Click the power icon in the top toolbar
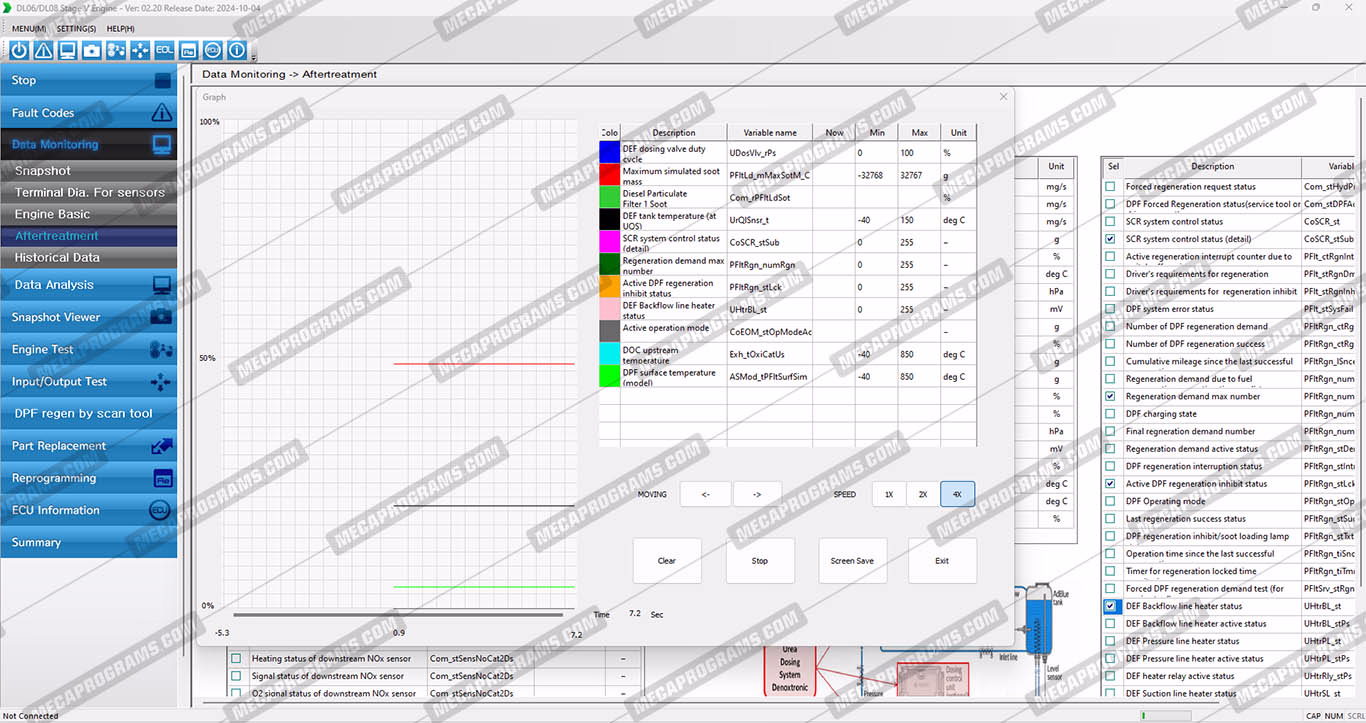Image resolution: width=1366 pixels, height=723 pixels. tap(19, 50)
